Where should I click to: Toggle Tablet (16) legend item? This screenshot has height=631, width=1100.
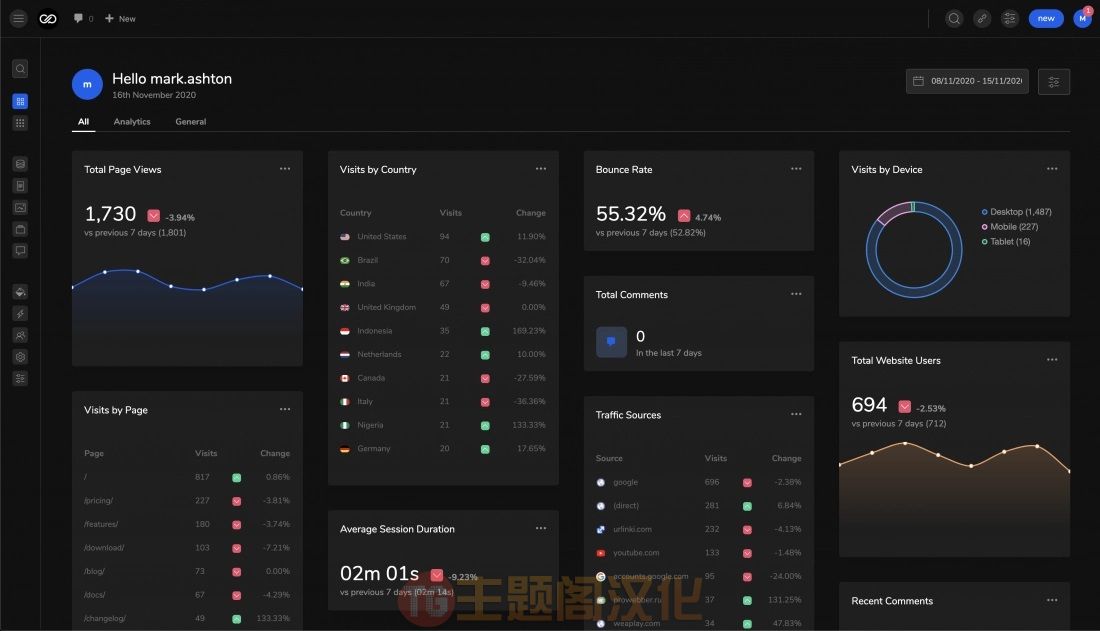click(1006, 241)
